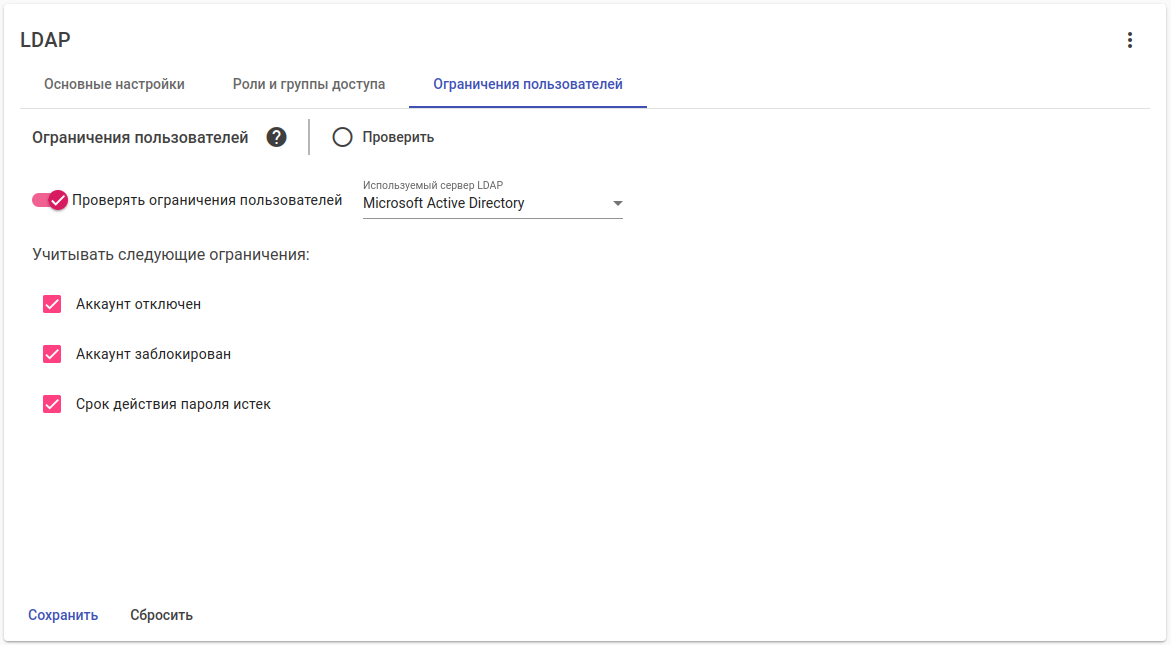Uncheck the Аккаунт отключен checkbox
Image resolution: width=1171 pixels, height=645 pixels.
tap(52, 304)
